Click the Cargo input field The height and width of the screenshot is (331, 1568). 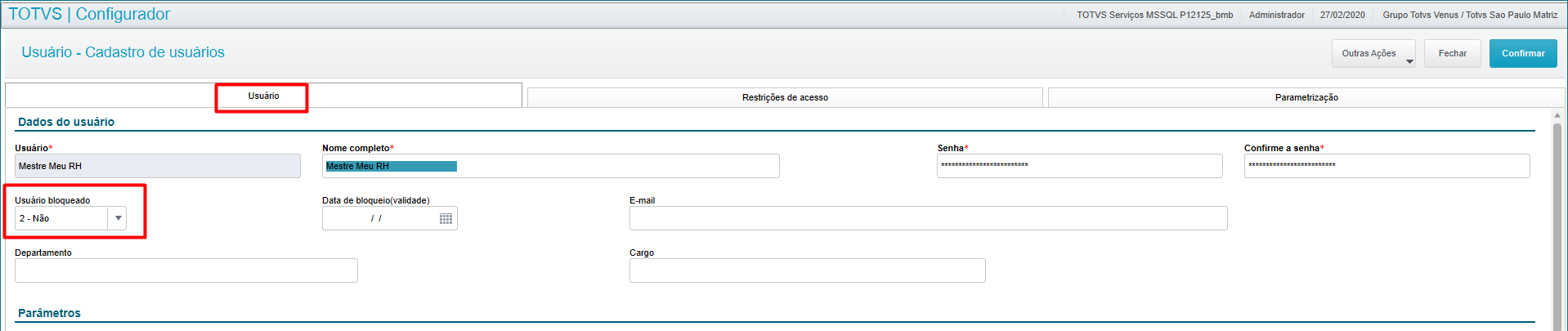(x=808, y=271)
